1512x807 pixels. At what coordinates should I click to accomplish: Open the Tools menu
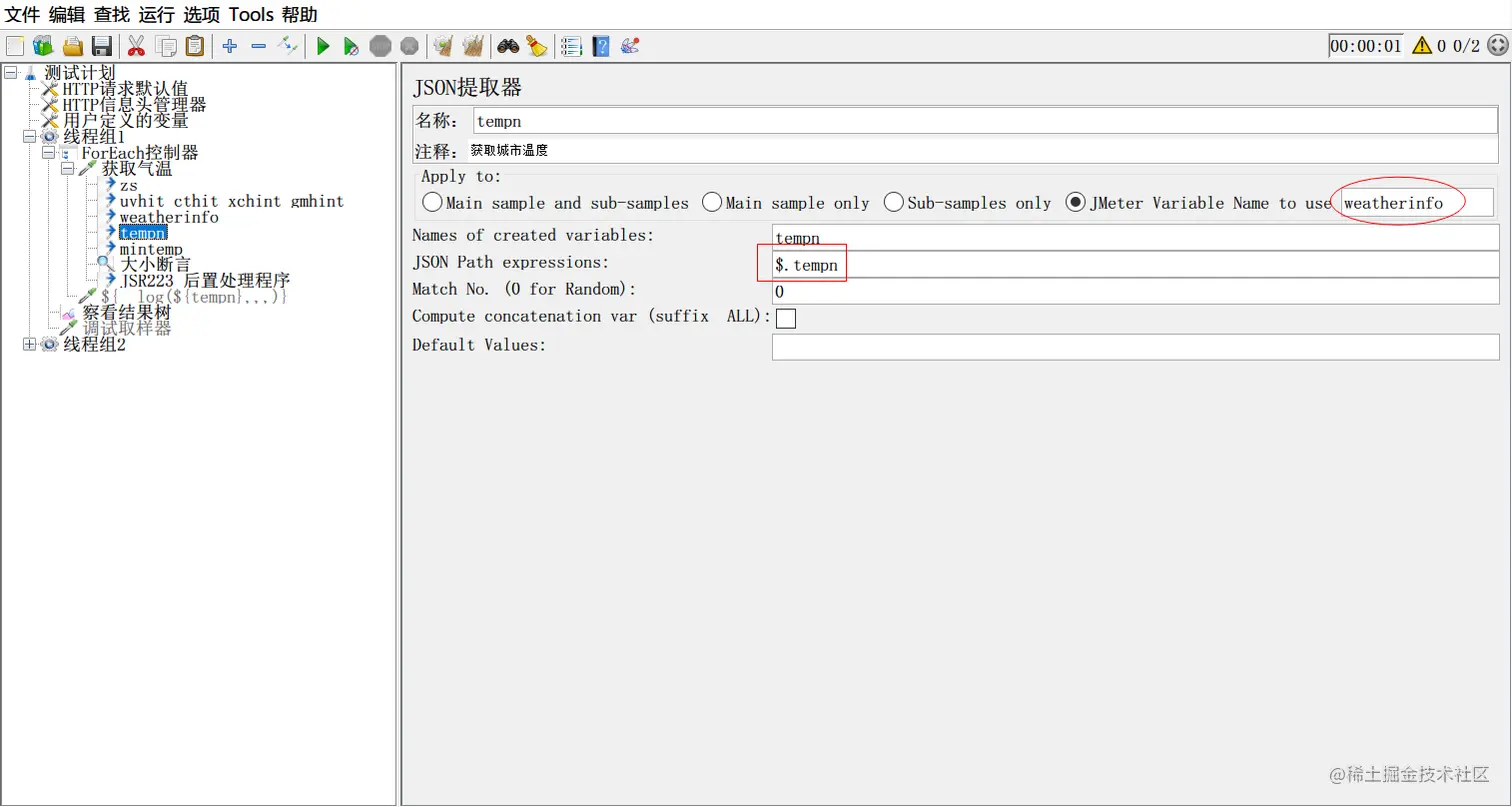click(x=251, y=15)
